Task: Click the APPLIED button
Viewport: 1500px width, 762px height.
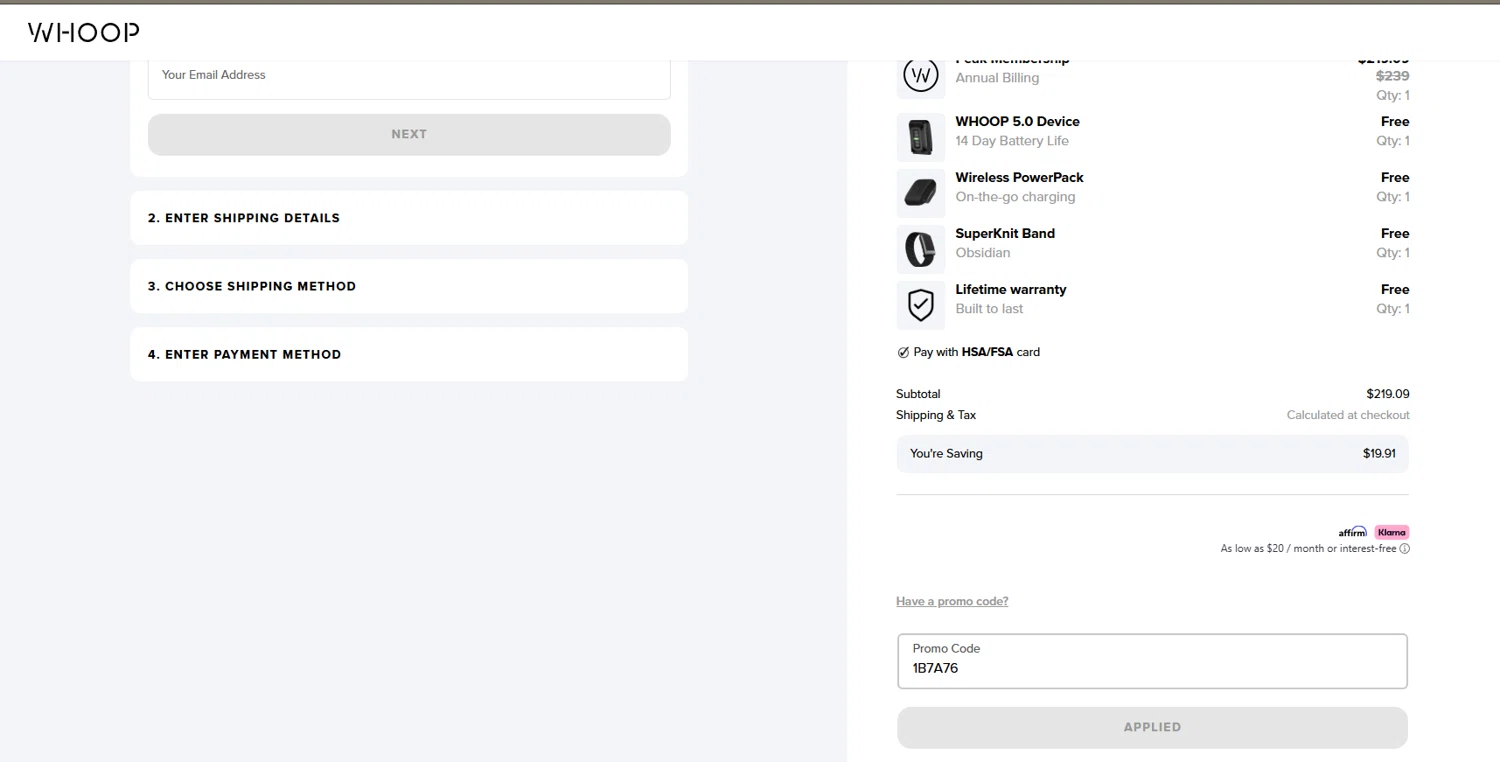Action: [1152, 727]
